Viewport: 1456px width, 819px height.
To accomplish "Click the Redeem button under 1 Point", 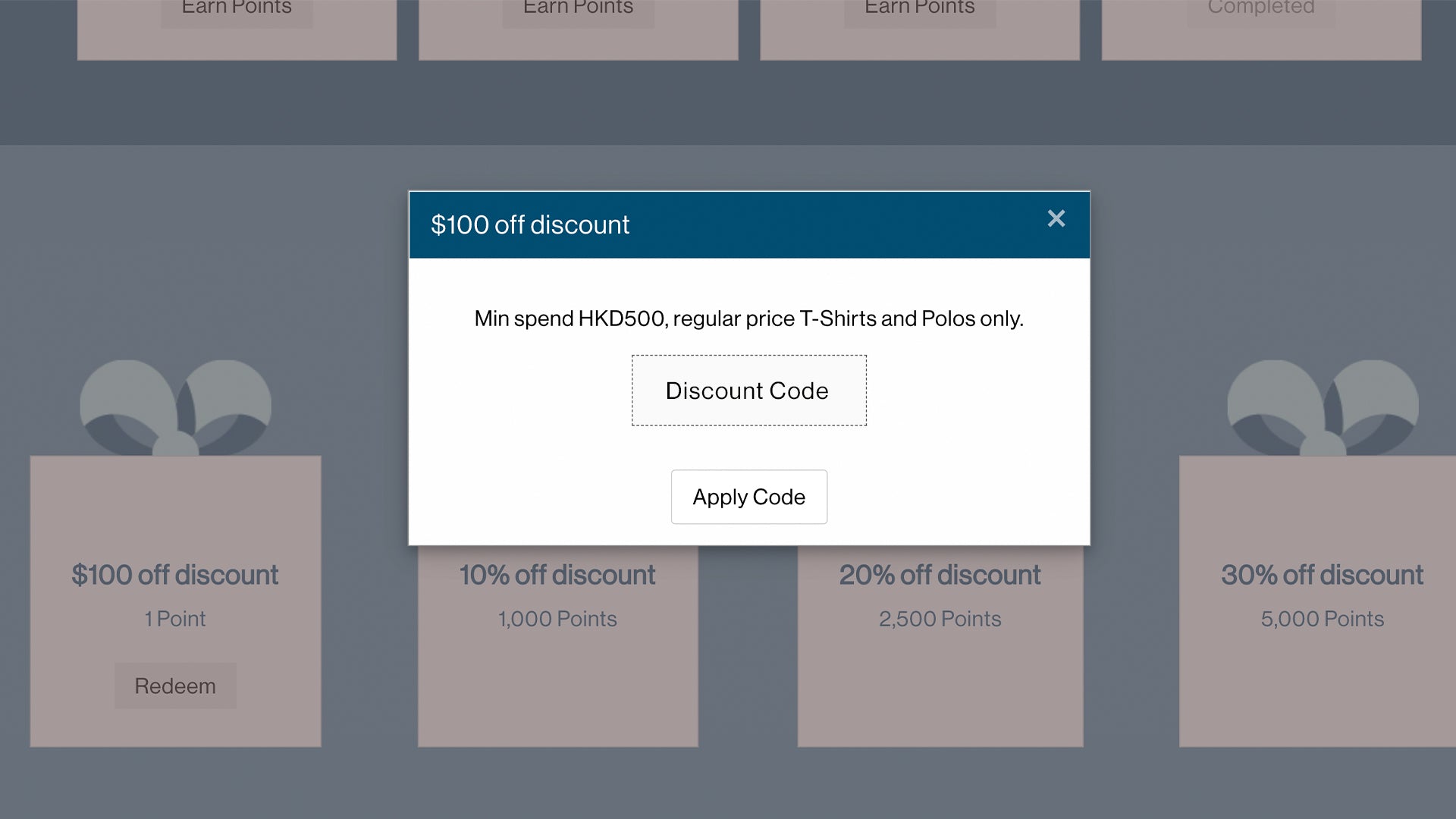I will click(175, 686).
